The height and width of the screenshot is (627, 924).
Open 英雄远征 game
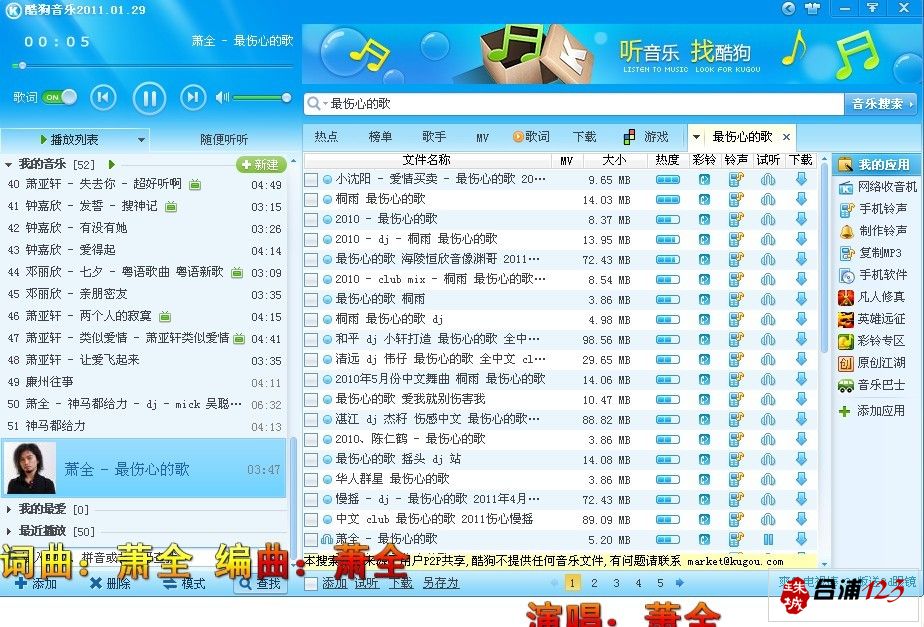pyautogui.click(x=871, y=319)
